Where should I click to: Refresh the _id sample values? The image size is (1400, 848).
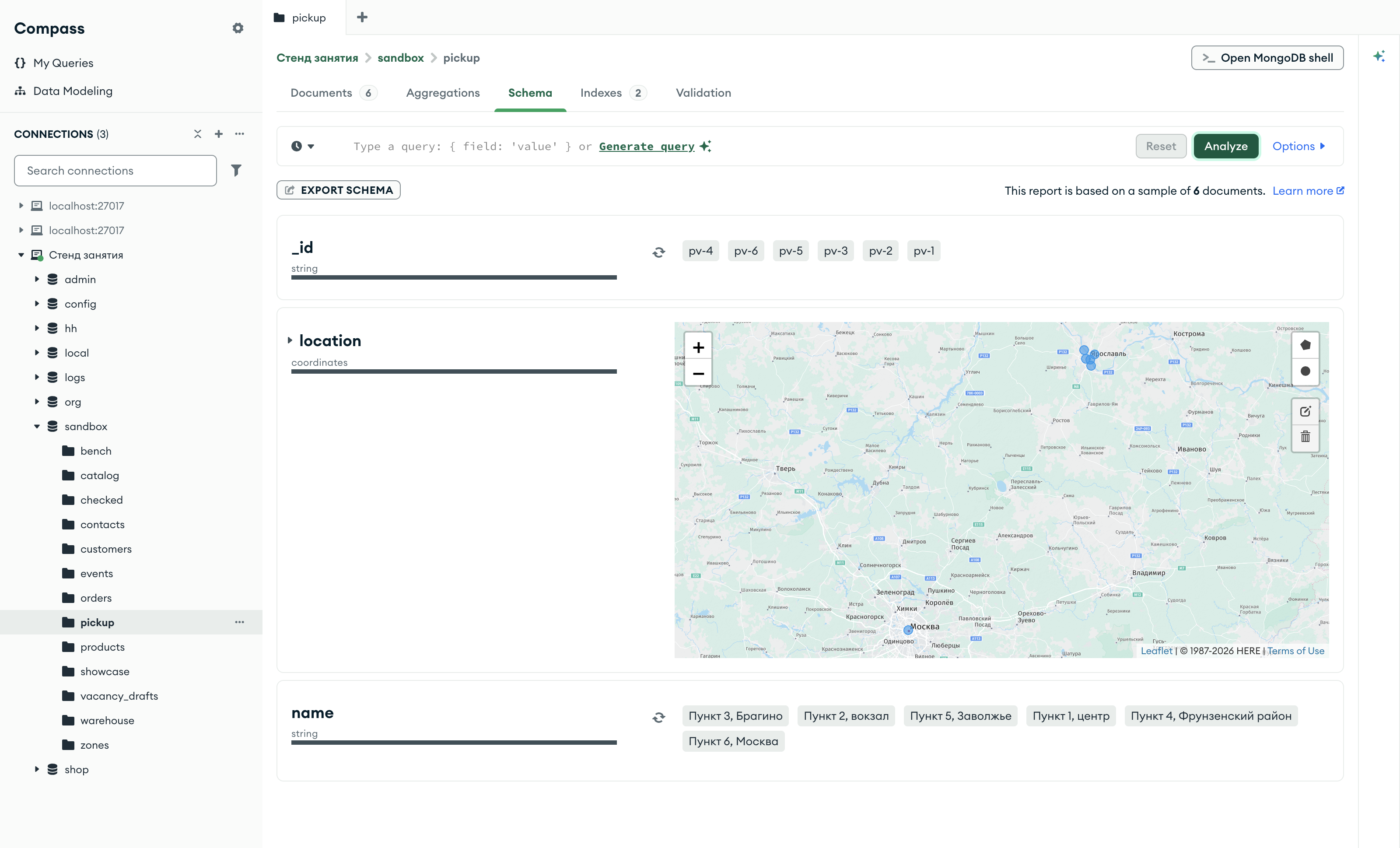658,252
